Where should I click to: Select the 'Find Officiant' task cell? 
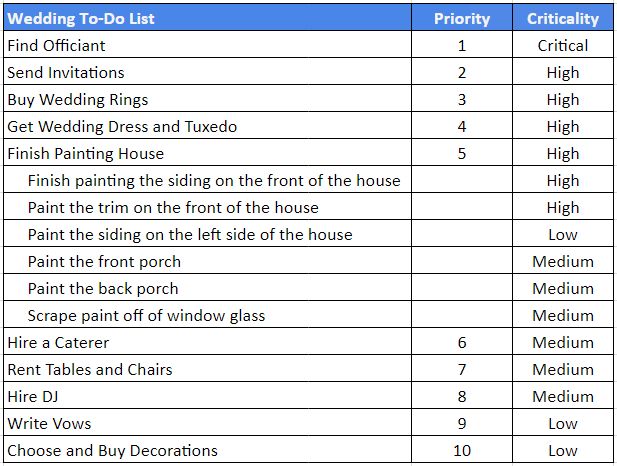(207, 45)
